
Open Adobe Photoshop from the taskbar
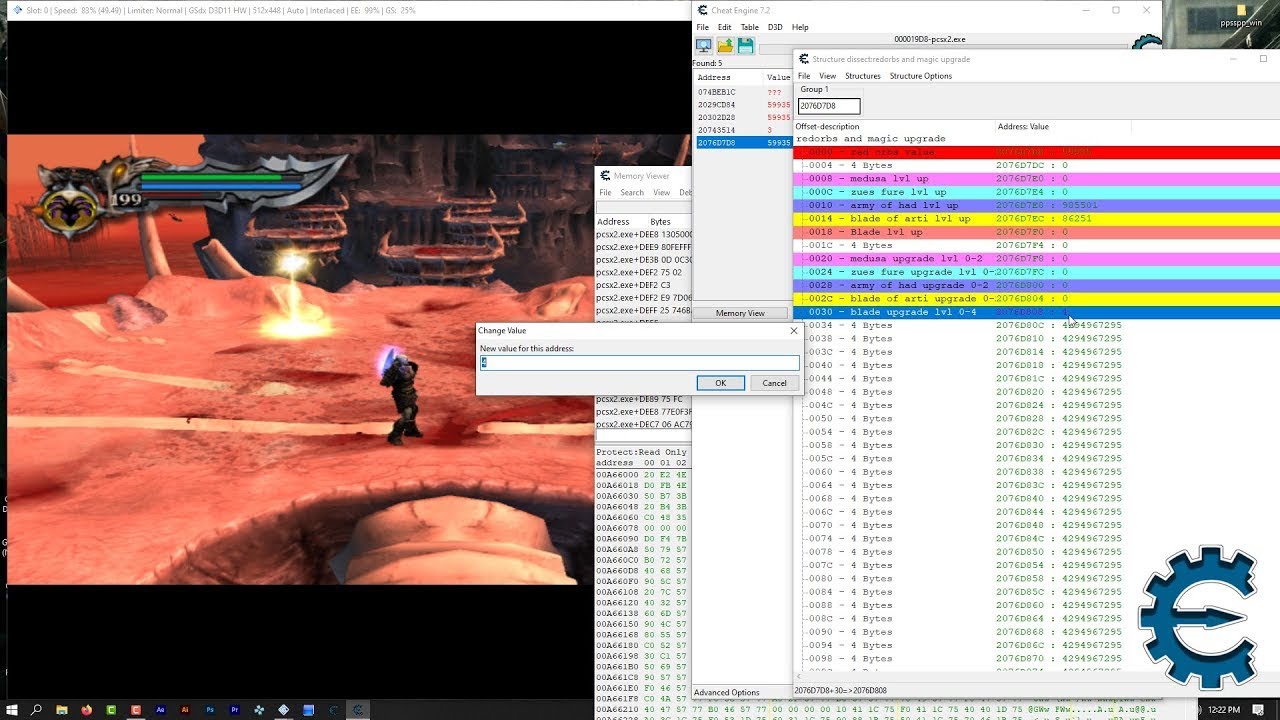coord(210,710)
